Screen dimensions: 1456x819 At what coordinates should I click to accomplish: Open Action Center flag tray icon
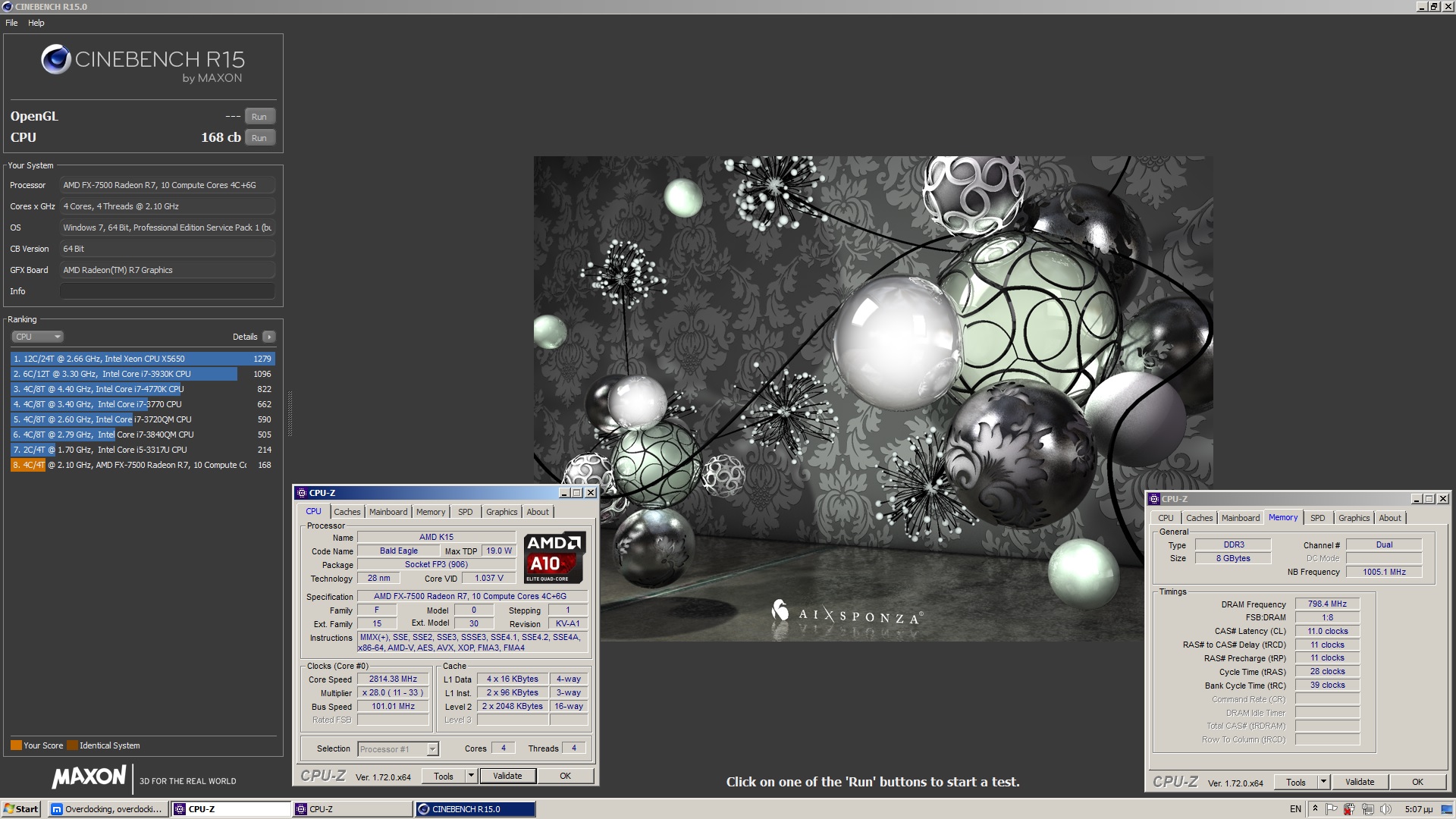[x=1331, y=809]
